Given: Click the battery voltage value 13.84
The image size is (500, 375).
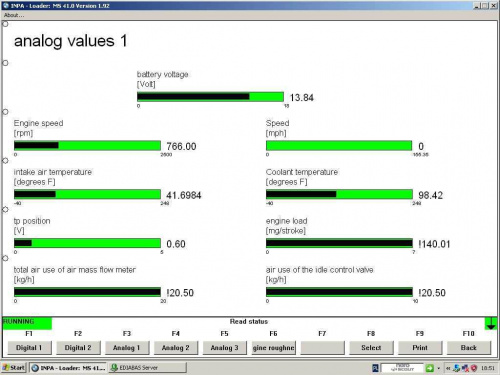Looking at the screenshot, I should pos(302,98).
